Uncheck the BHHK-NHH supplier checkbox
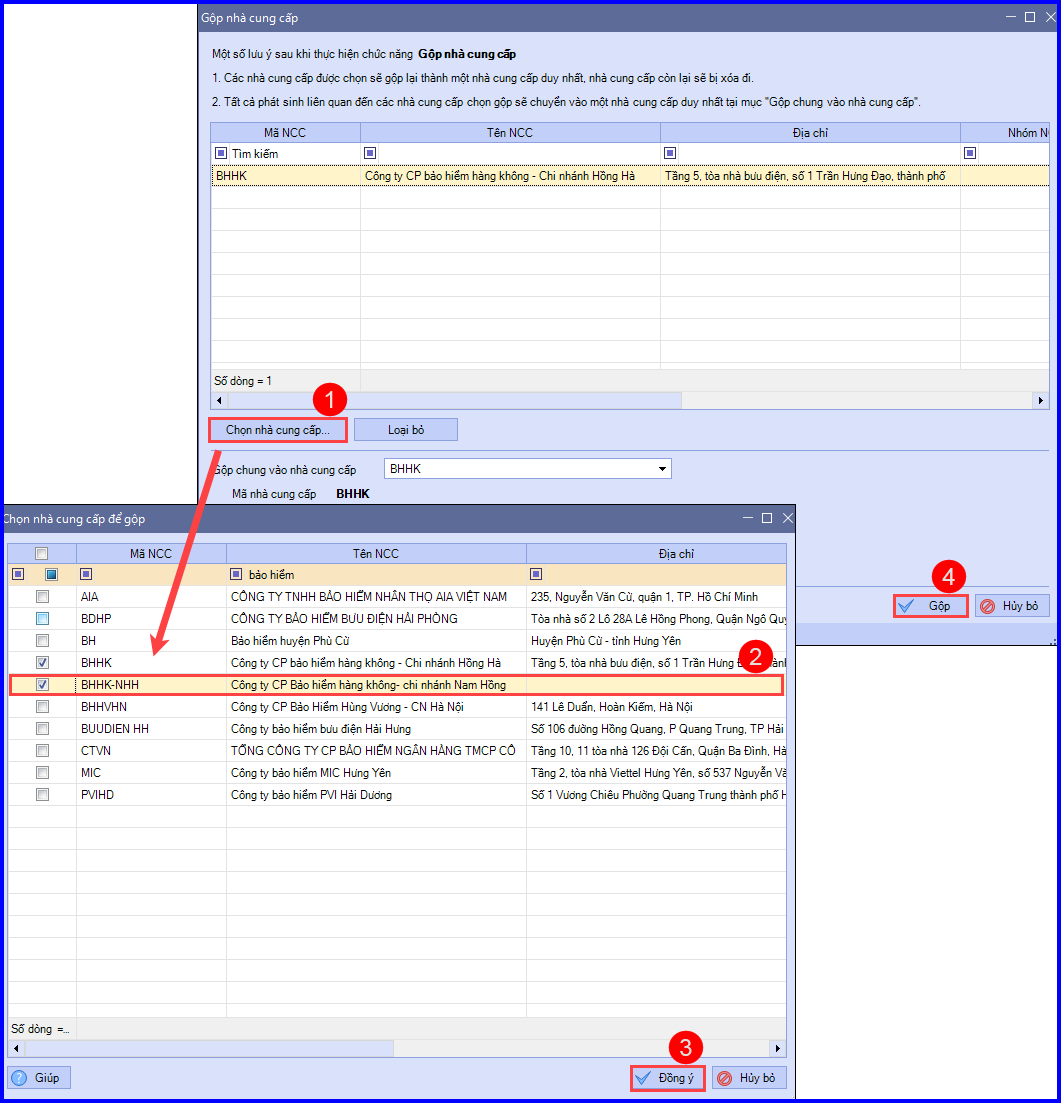Viewport: 1061px width, 1103px height. click(x=43, y=684)
